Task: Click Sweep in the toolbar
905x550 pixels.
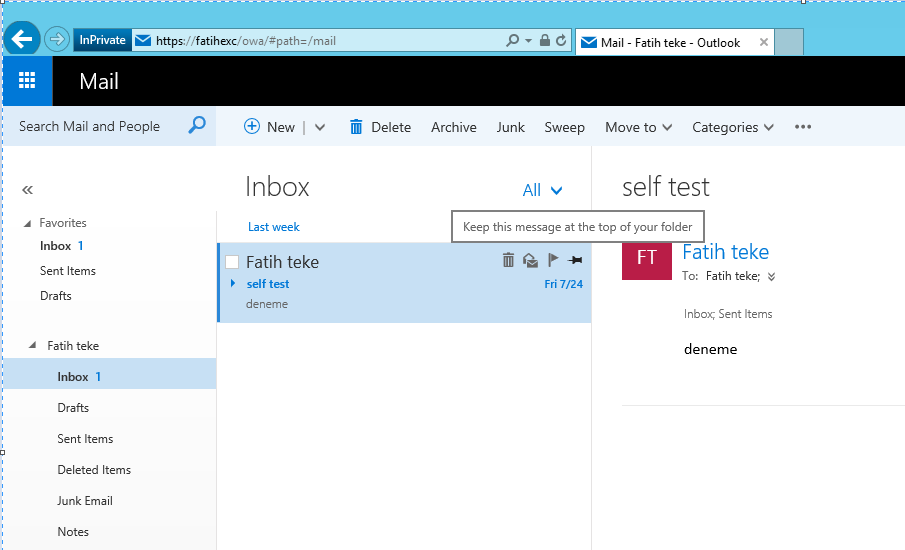Action: point(564,127)
